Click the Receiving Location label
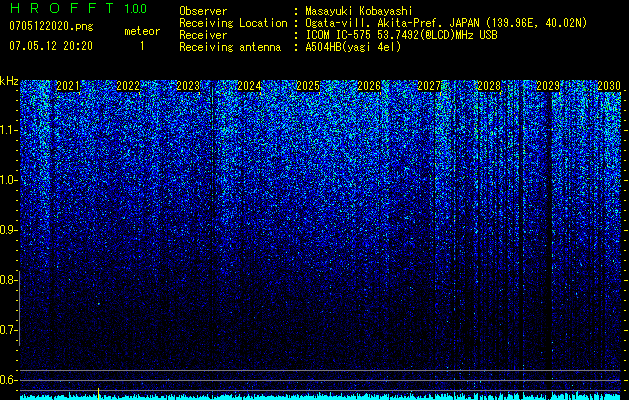The image size is (629, 400). pos(233,23)
